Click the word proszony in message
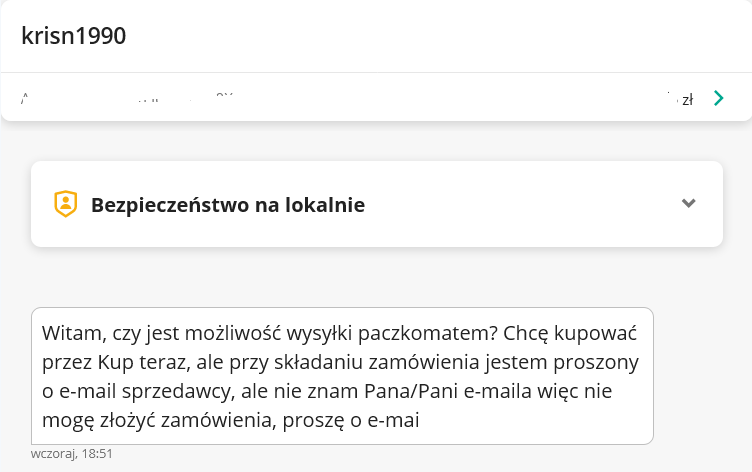 click(x=596, y=362)
